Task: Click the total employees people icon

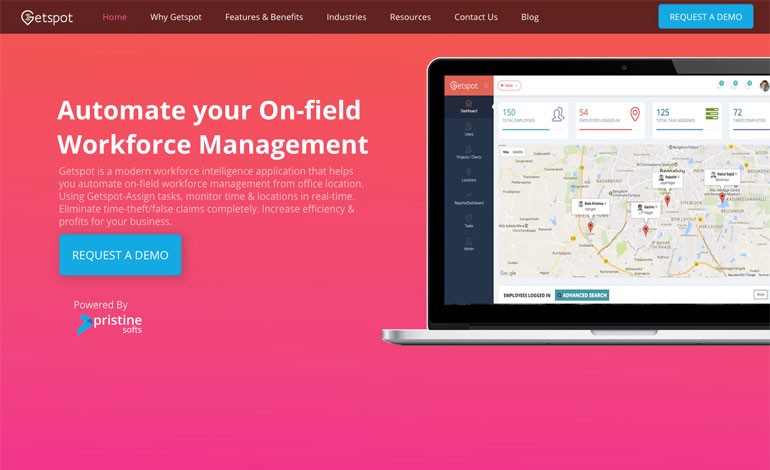Action: (x=557, y=114)
